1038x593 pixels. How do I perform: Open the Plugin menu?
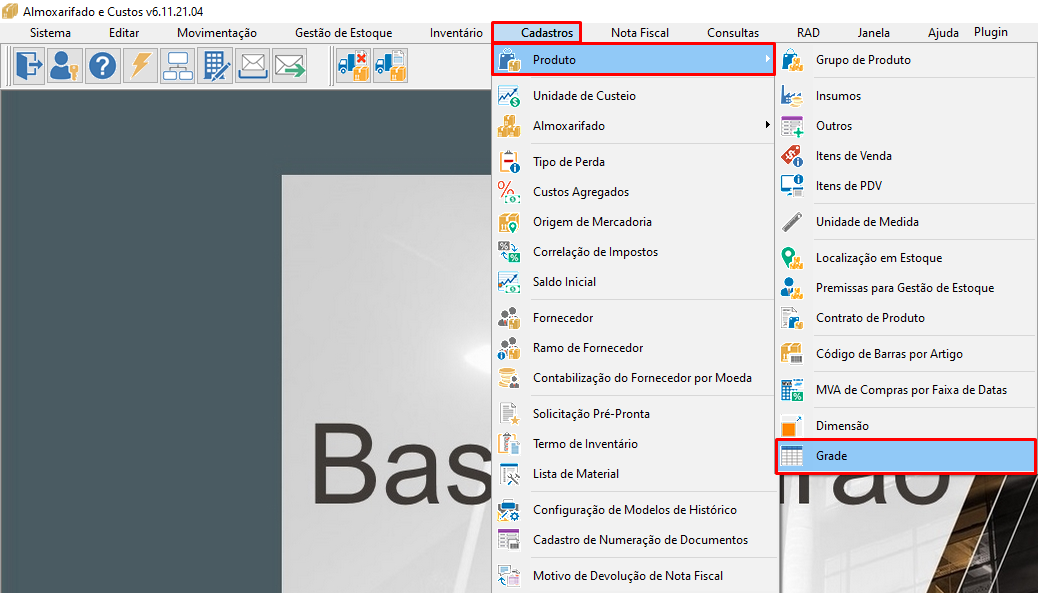pos(991,32)
